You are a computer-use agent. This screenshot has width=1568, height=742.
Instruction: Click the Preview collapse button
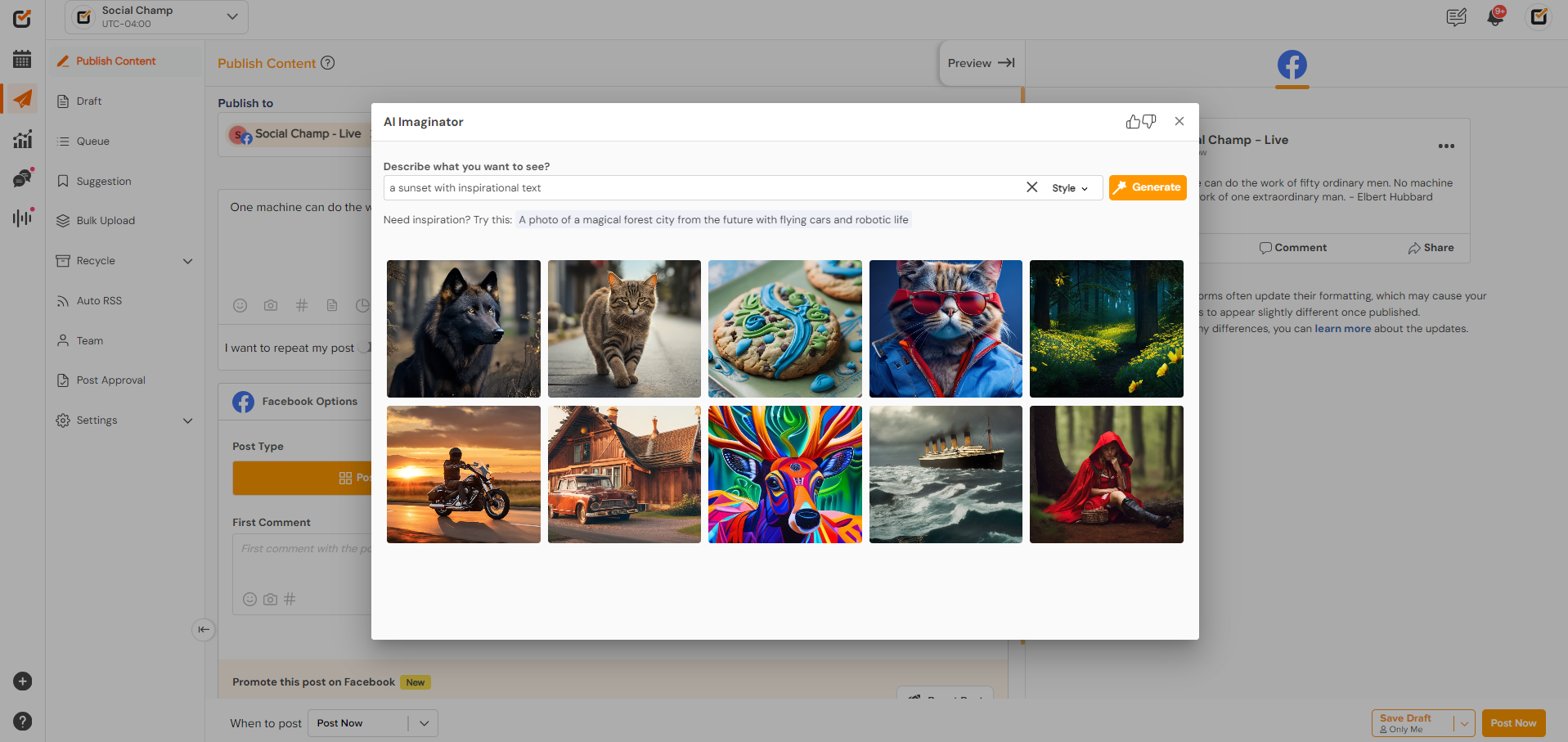982,63
